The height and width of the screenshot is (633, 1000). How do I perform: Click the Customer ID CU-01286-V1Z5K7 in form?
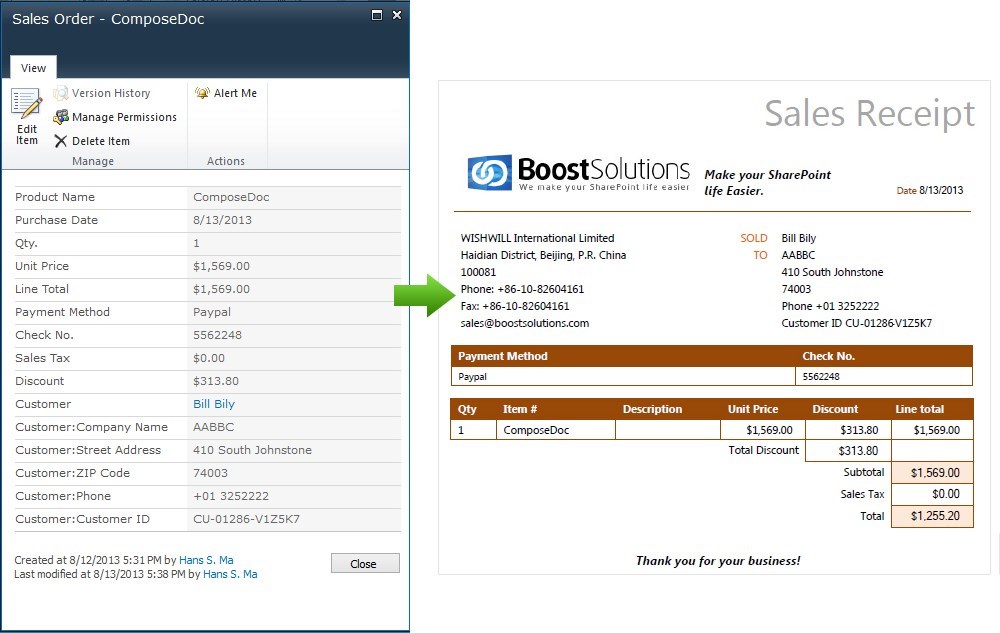[x=246, y=519]
